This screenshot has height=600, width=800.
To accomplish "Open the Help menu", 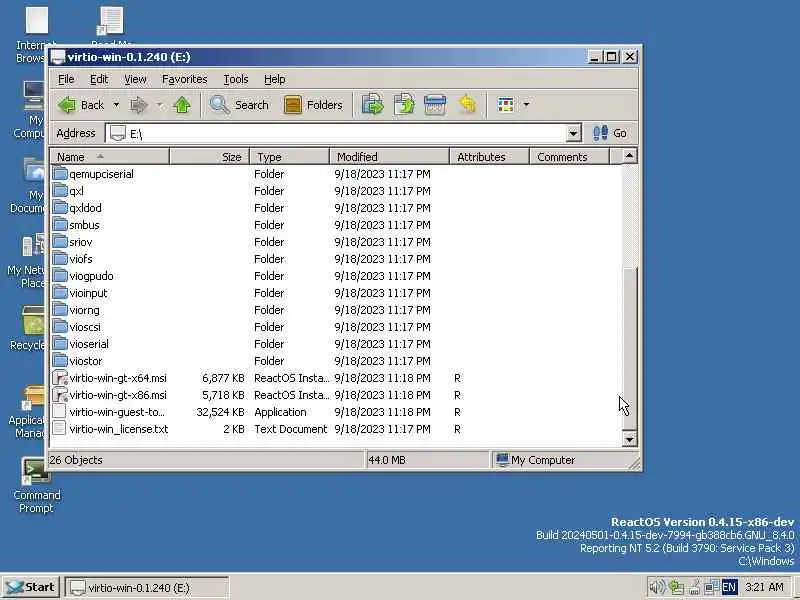I will 274,79.
